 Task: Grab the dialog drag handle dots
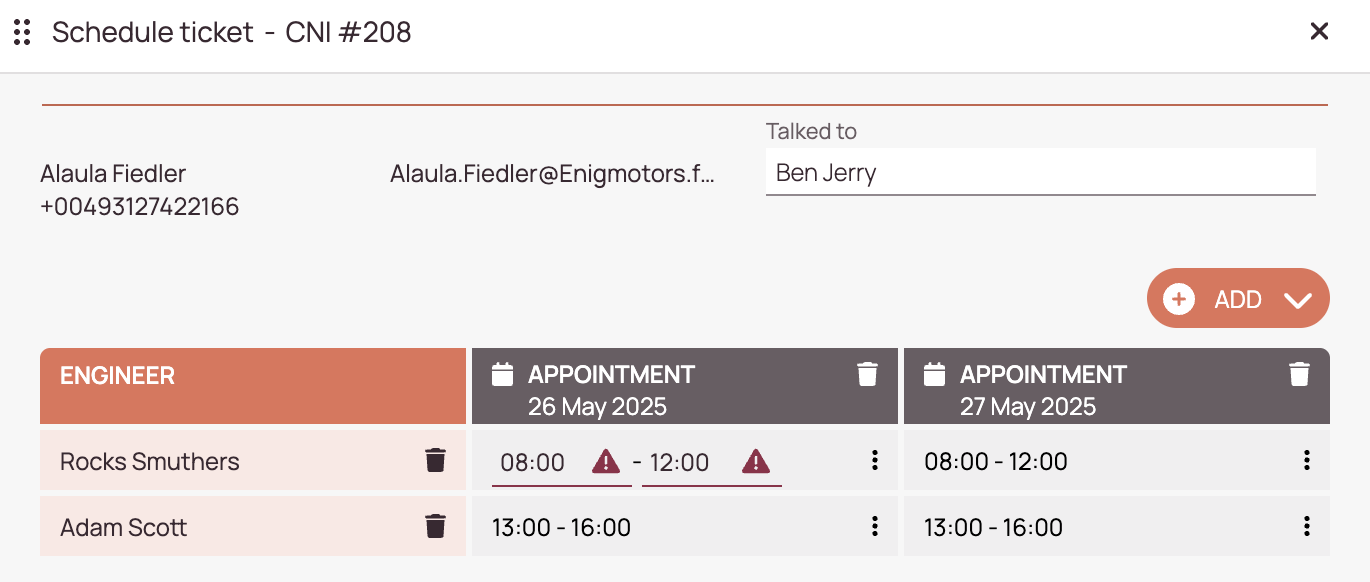pos(22,33)
